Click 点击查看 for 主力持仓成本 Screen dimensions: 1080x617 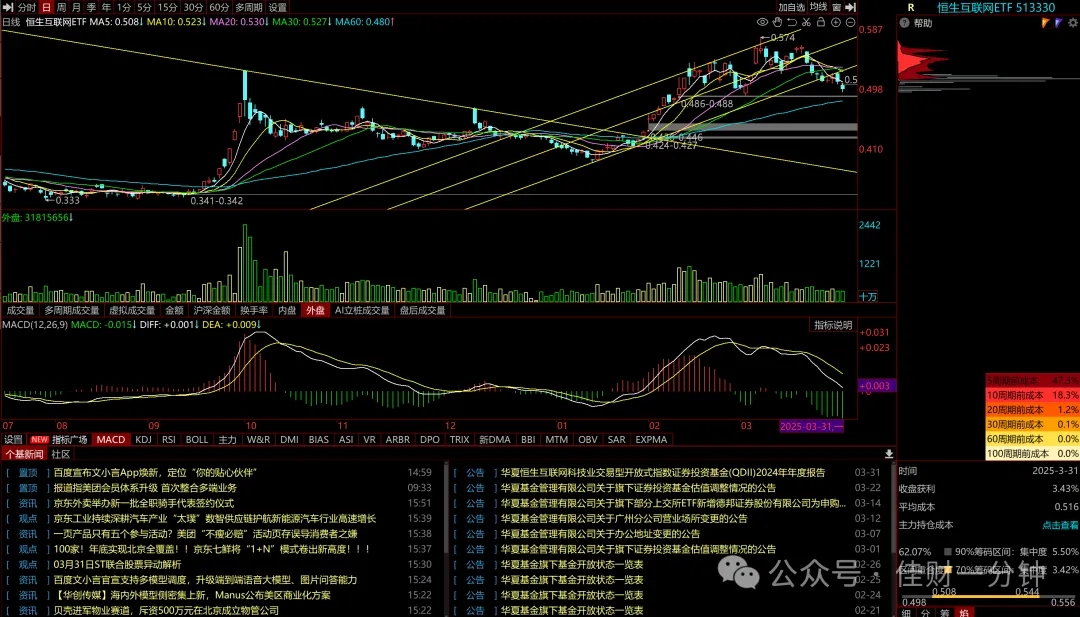pyautogui.click(x=1060, y=525)
